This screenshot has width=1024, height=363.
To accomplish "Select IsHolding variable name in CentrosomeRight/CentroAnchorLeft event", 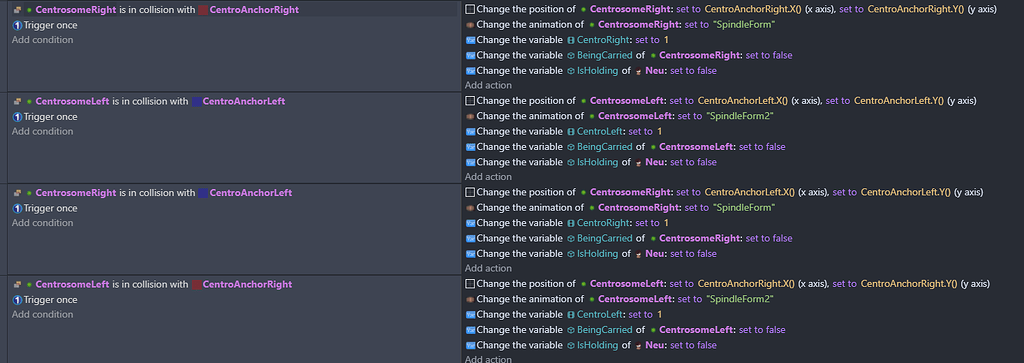I will [x=598, y=253].
